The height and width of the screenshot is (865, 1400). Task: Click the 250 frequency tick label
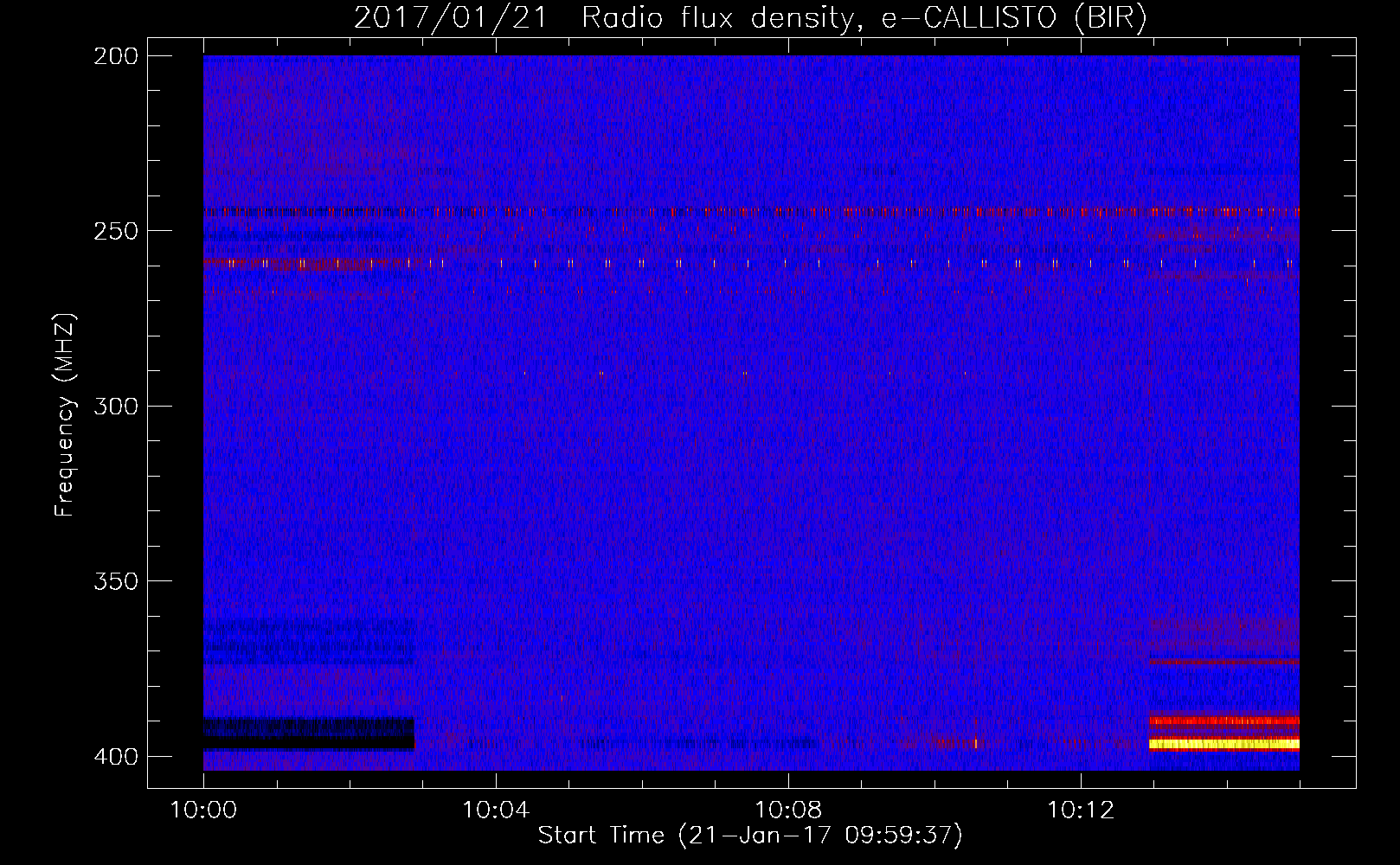pyautogui.click(x=116, y=231)
